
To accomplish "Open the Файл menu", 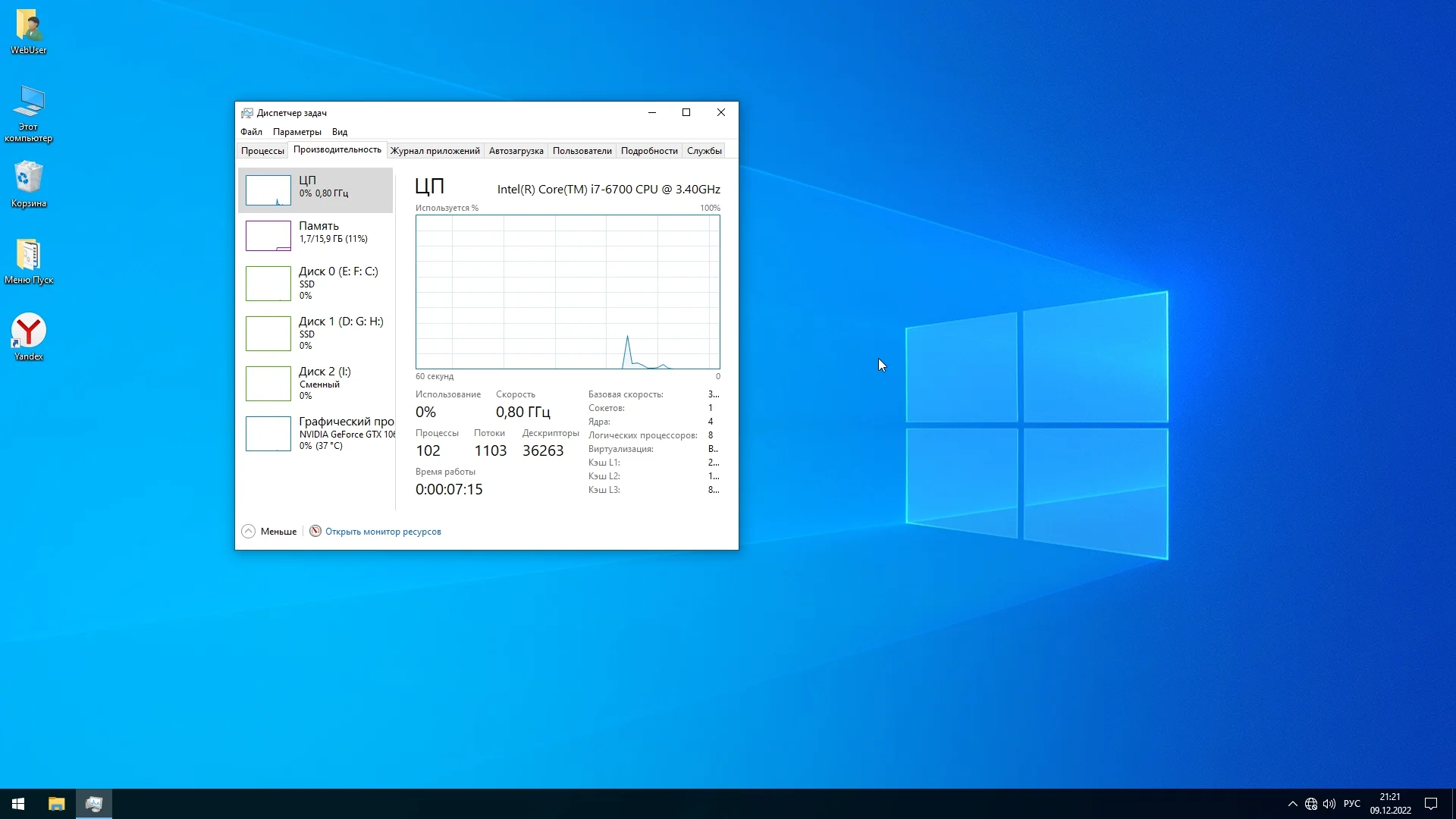I will 251,132.
